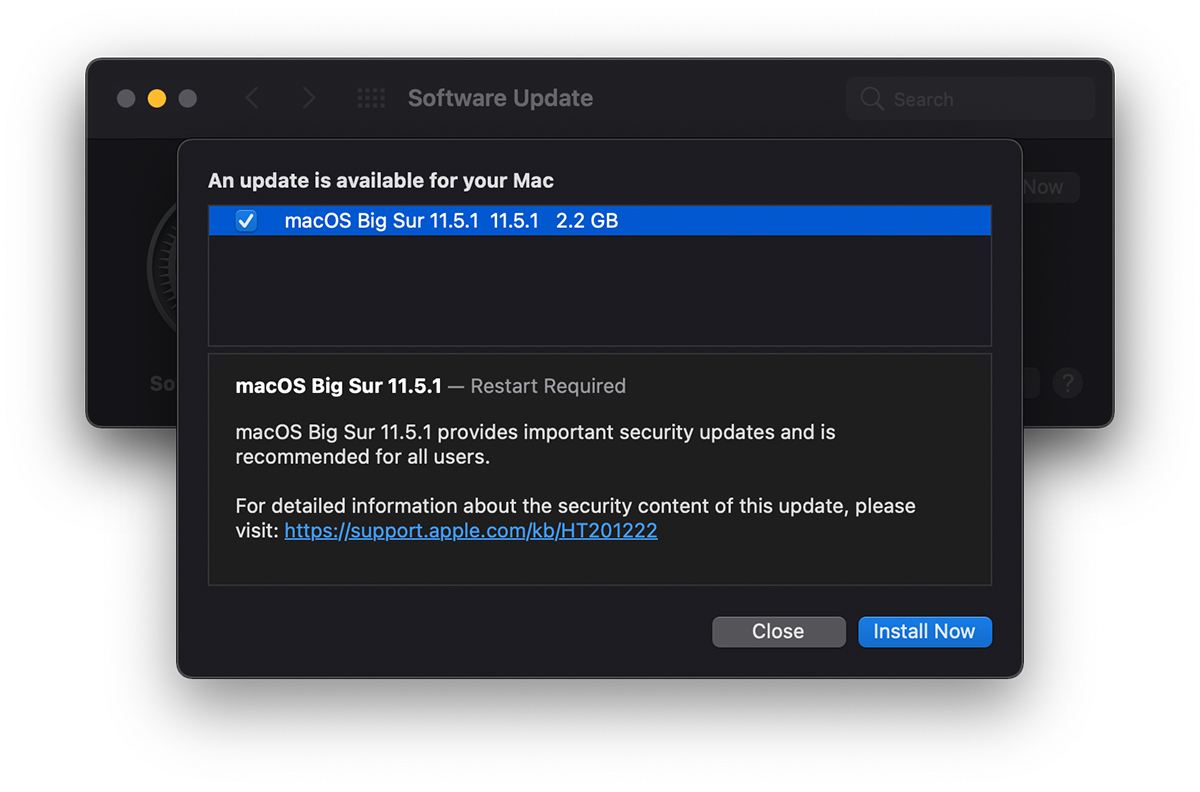Minimize window using the yellow button
1200x792 pixels.
(157, 98)
